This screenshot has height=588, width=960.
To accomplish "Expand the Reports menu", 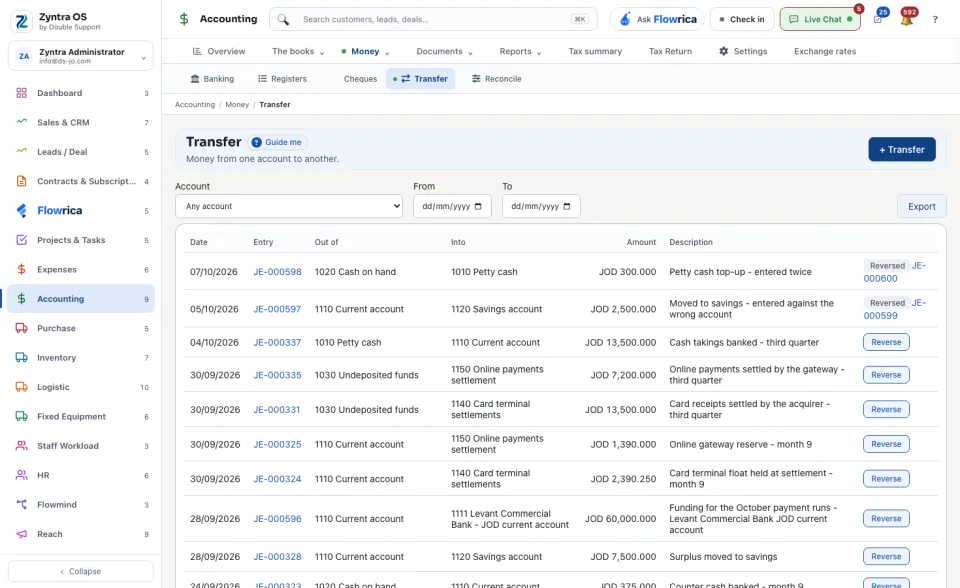I will pos(520,51).
